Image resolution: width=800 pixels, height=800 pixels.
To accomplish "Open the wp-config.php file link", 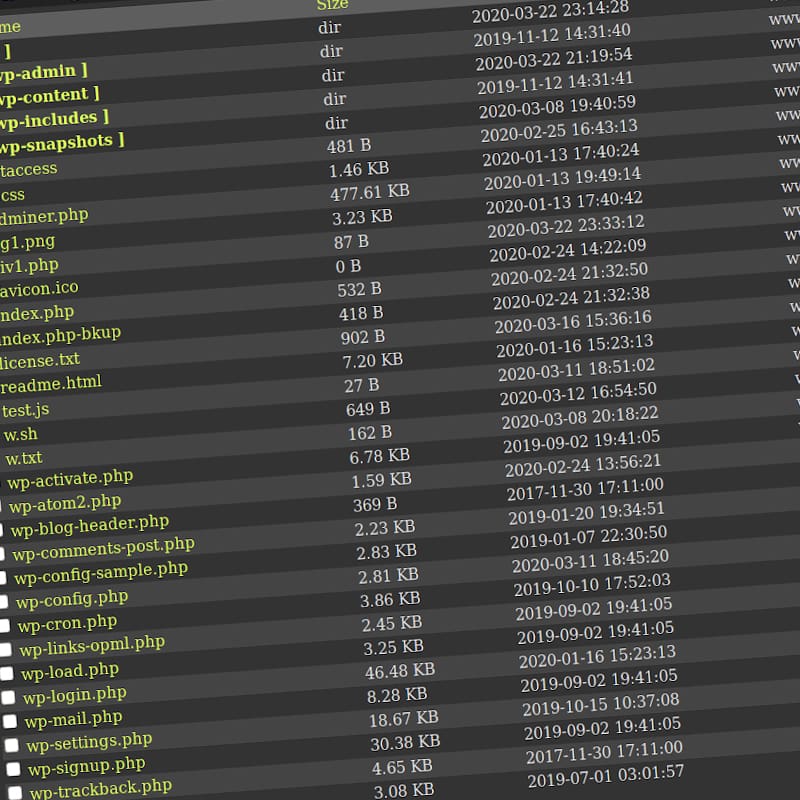I will pyautogui.click(x=72, y=599).
